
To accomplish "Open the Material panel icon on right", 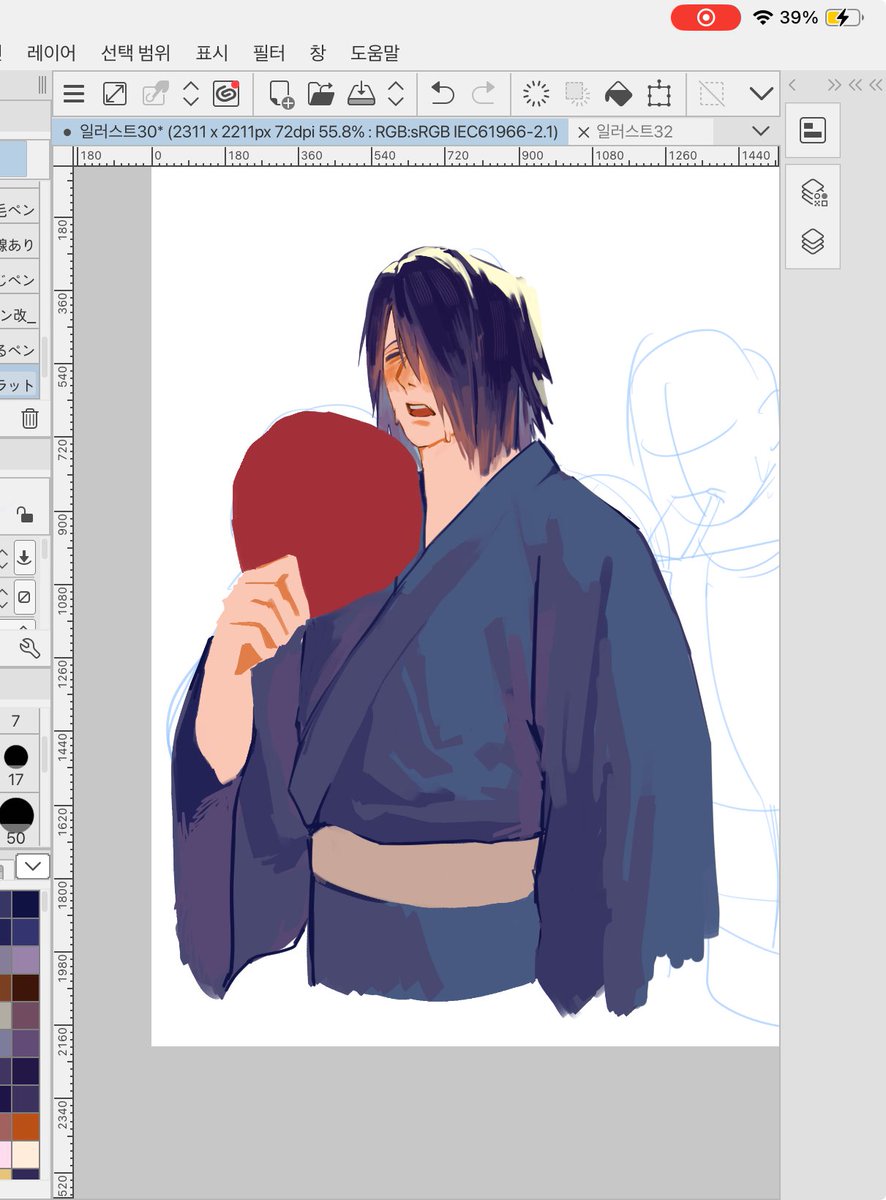I will pos(813,193).
